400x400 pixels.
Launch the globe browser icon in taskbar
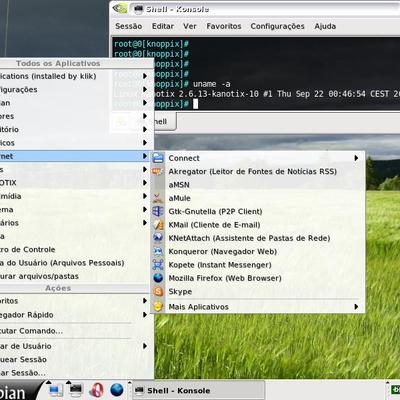pos(117,390)
